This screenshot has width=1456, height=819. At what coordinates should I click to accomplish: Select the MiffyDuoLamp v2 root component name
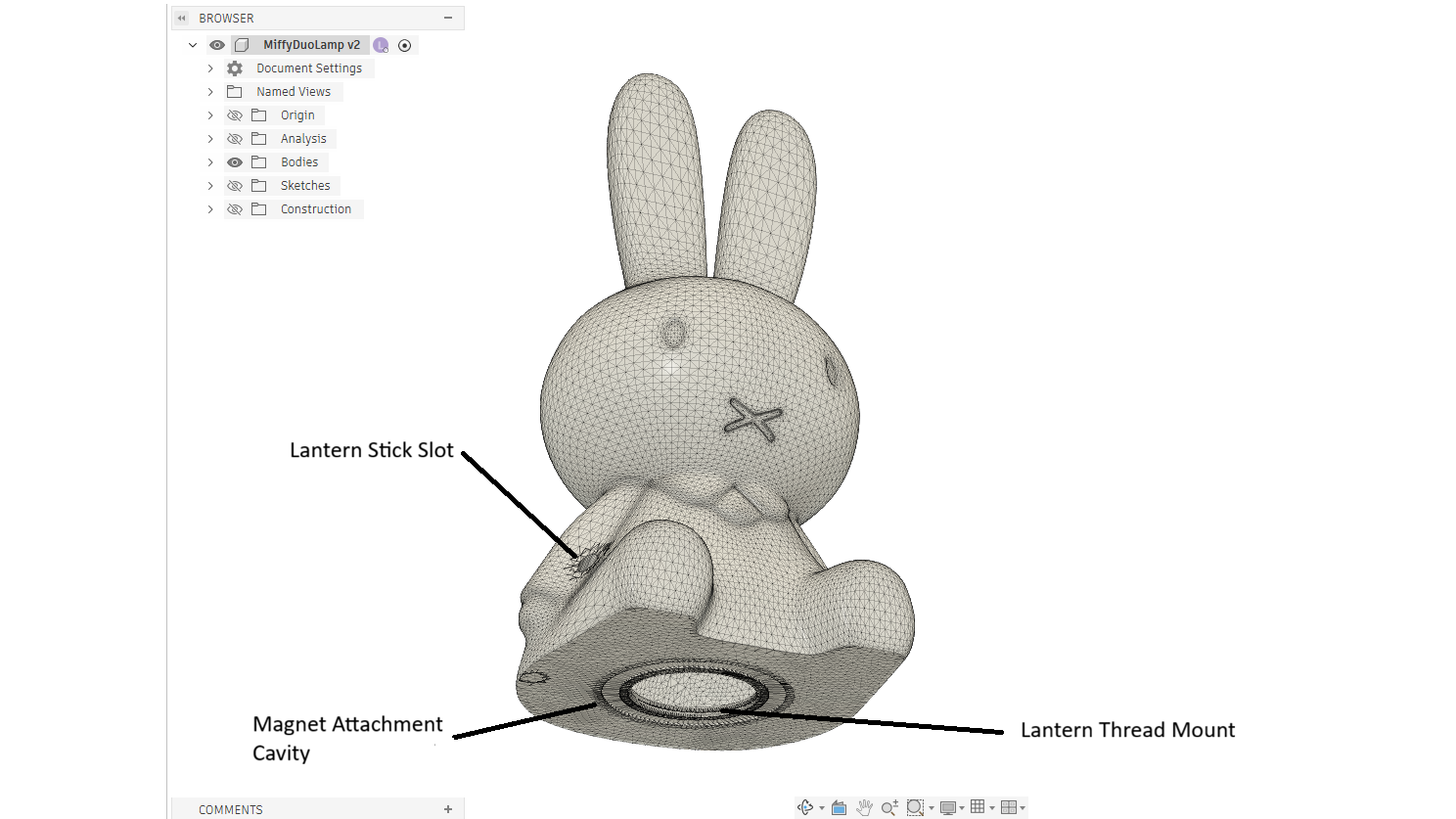[311, 45]
